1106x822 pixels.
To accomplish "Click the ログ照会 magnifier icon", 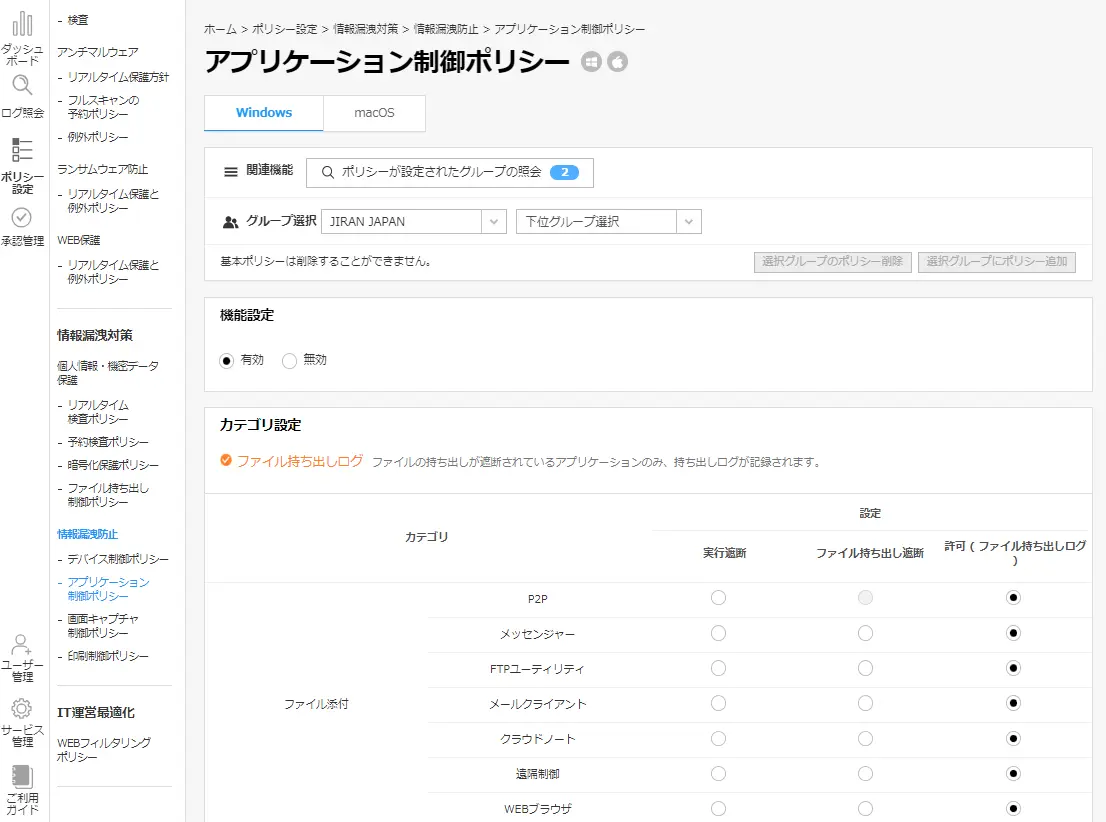I will tap(22, 87).
